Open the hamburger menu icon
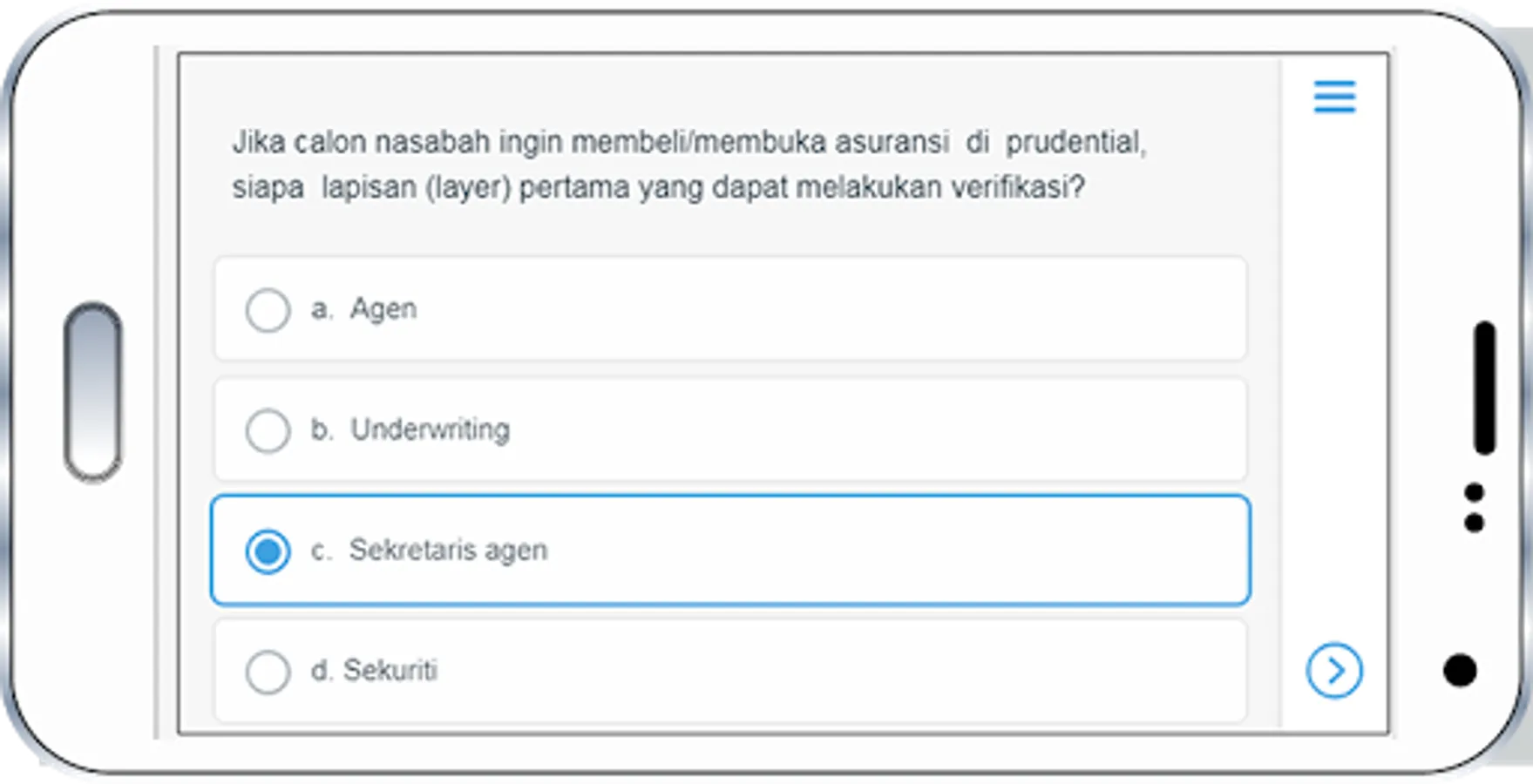Viewport: 1533px width, 784px height. click(x=1334, y=97)
